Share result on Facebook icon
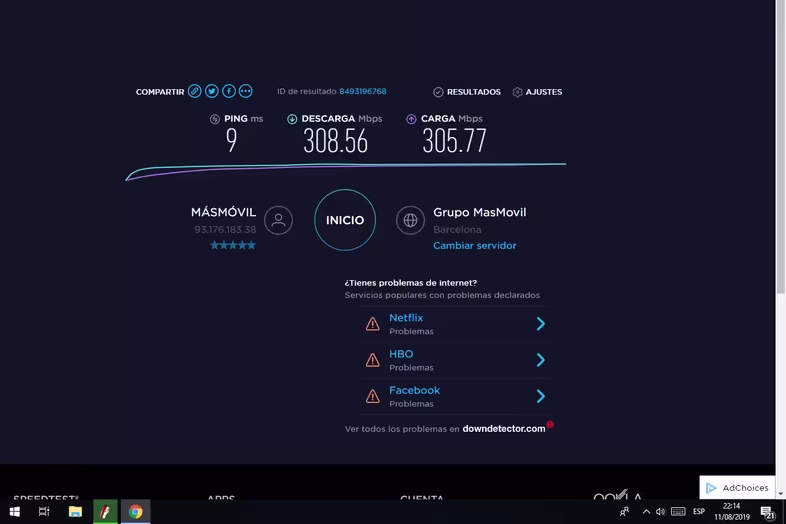The height and width of the screenshot is (524, 786). point(229,91)
